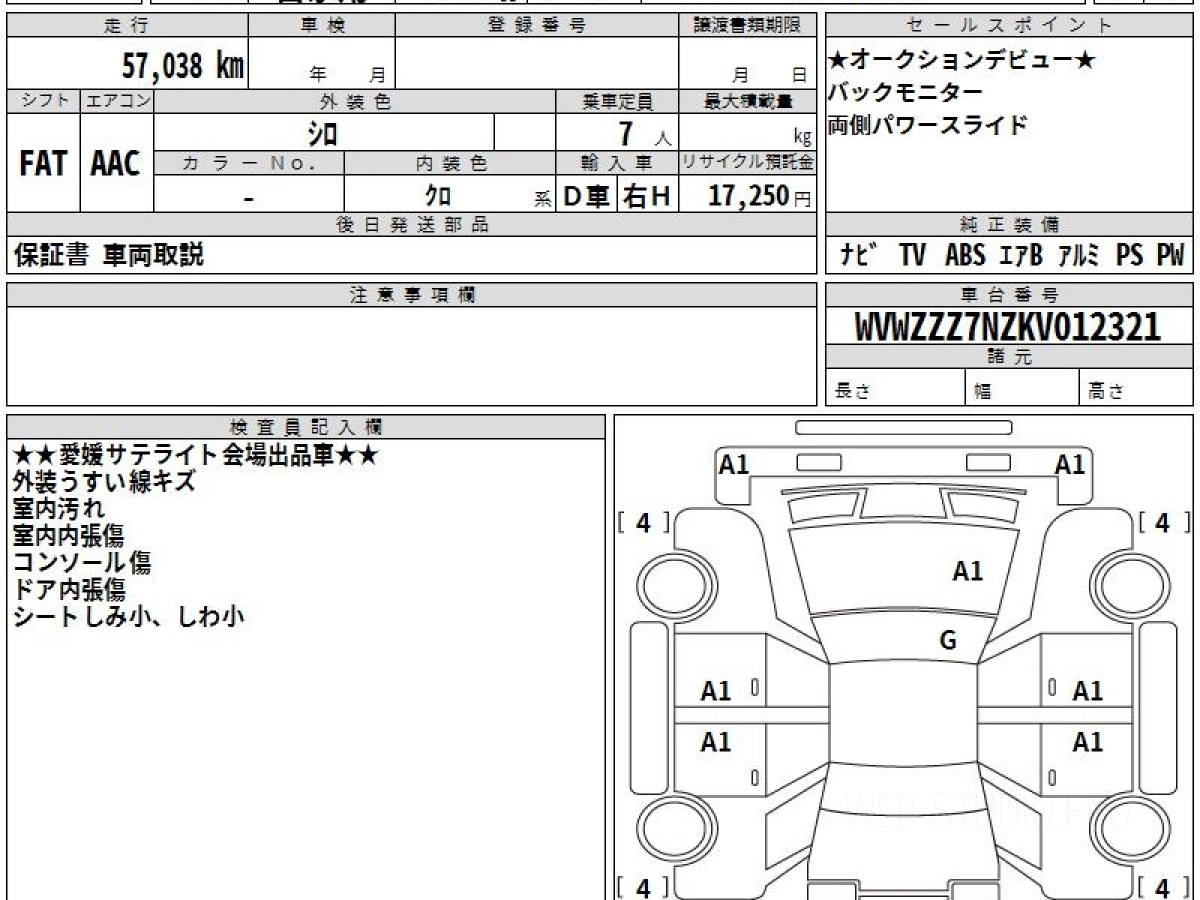
Task: Select the 保証書 車両取説 text
Action: (109, 255)
